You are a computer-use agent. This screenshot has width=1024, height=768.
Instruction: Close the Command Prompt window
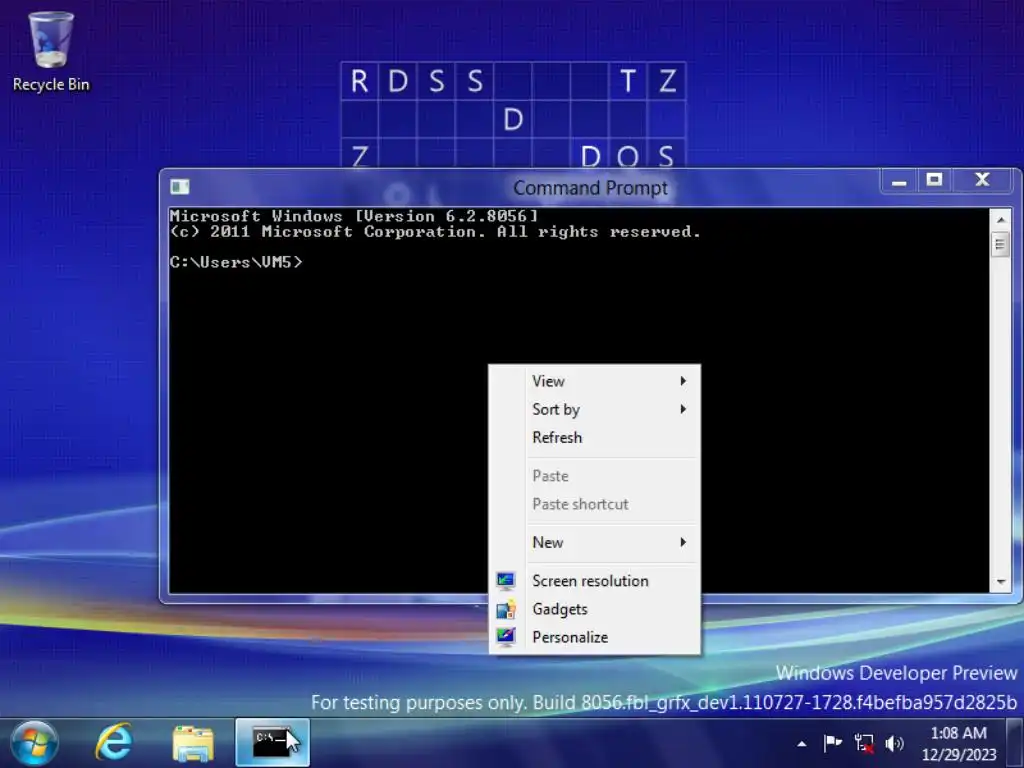click(983, 181)
